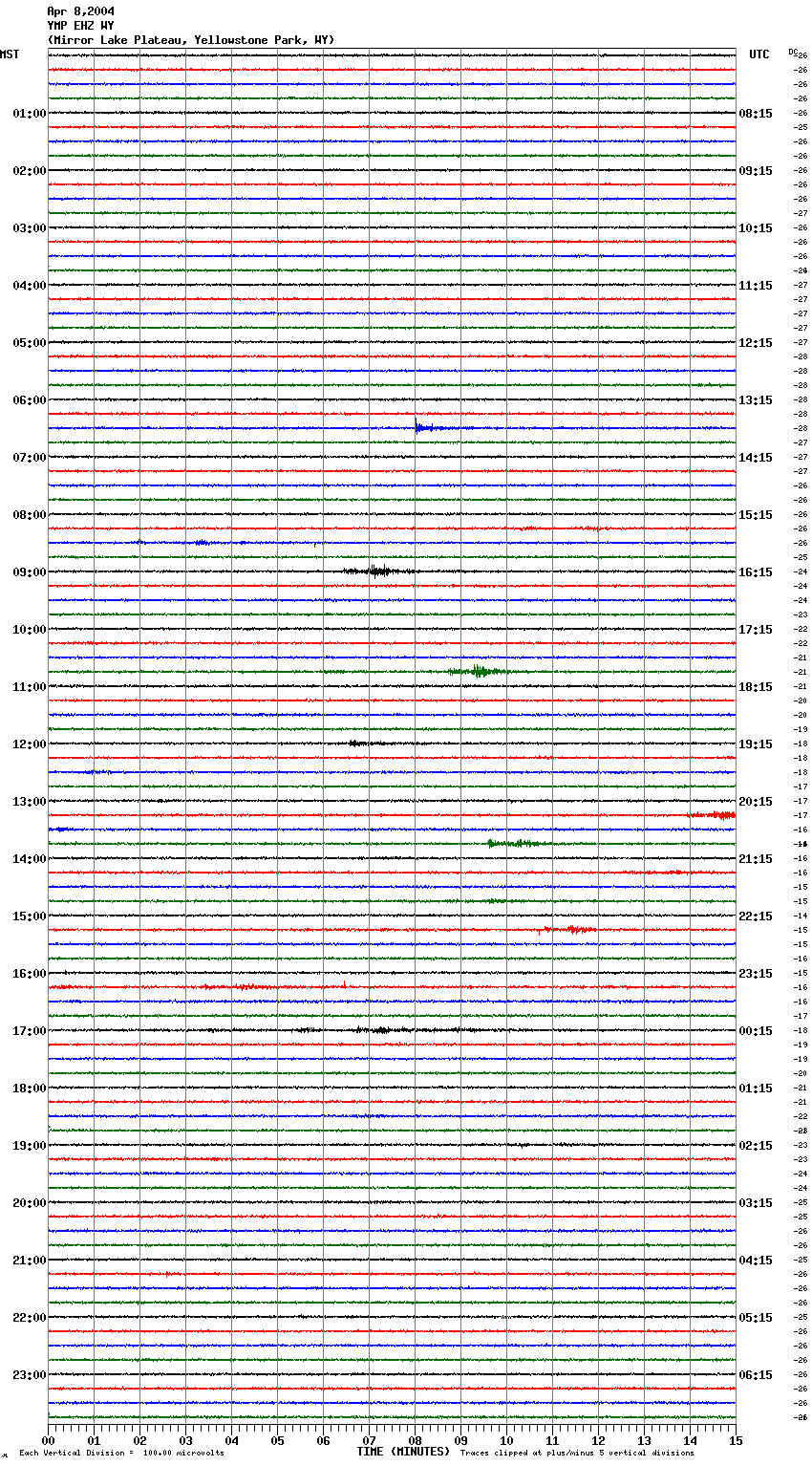Select the 09:00 MST row label

pyautogui.click(x=30, y=572)
